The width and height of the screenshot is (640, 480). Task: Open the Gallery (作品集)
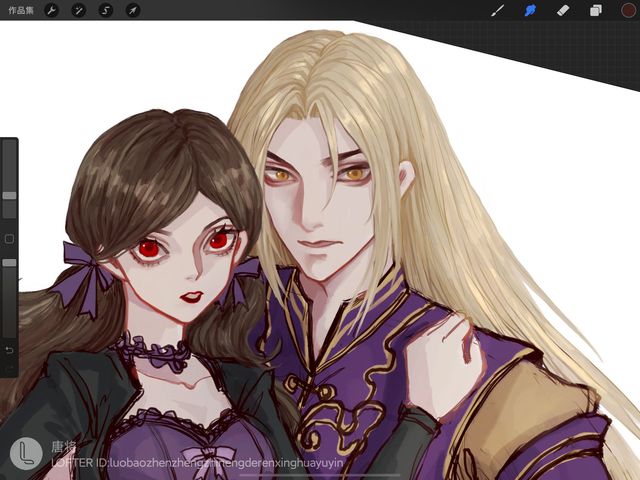click(18, 10)
